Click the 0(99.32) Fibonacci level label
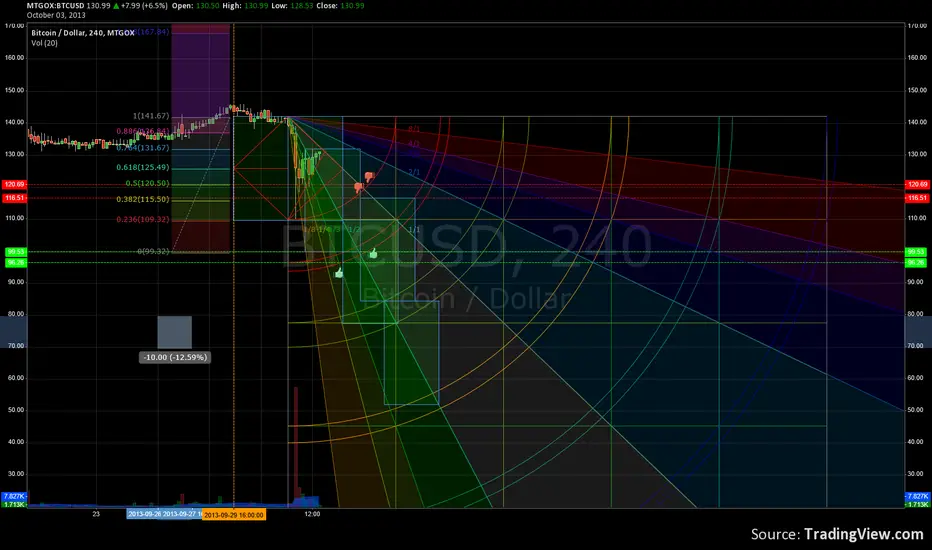The height and width of the screenshot is (550, 932). tap(153, 251)
